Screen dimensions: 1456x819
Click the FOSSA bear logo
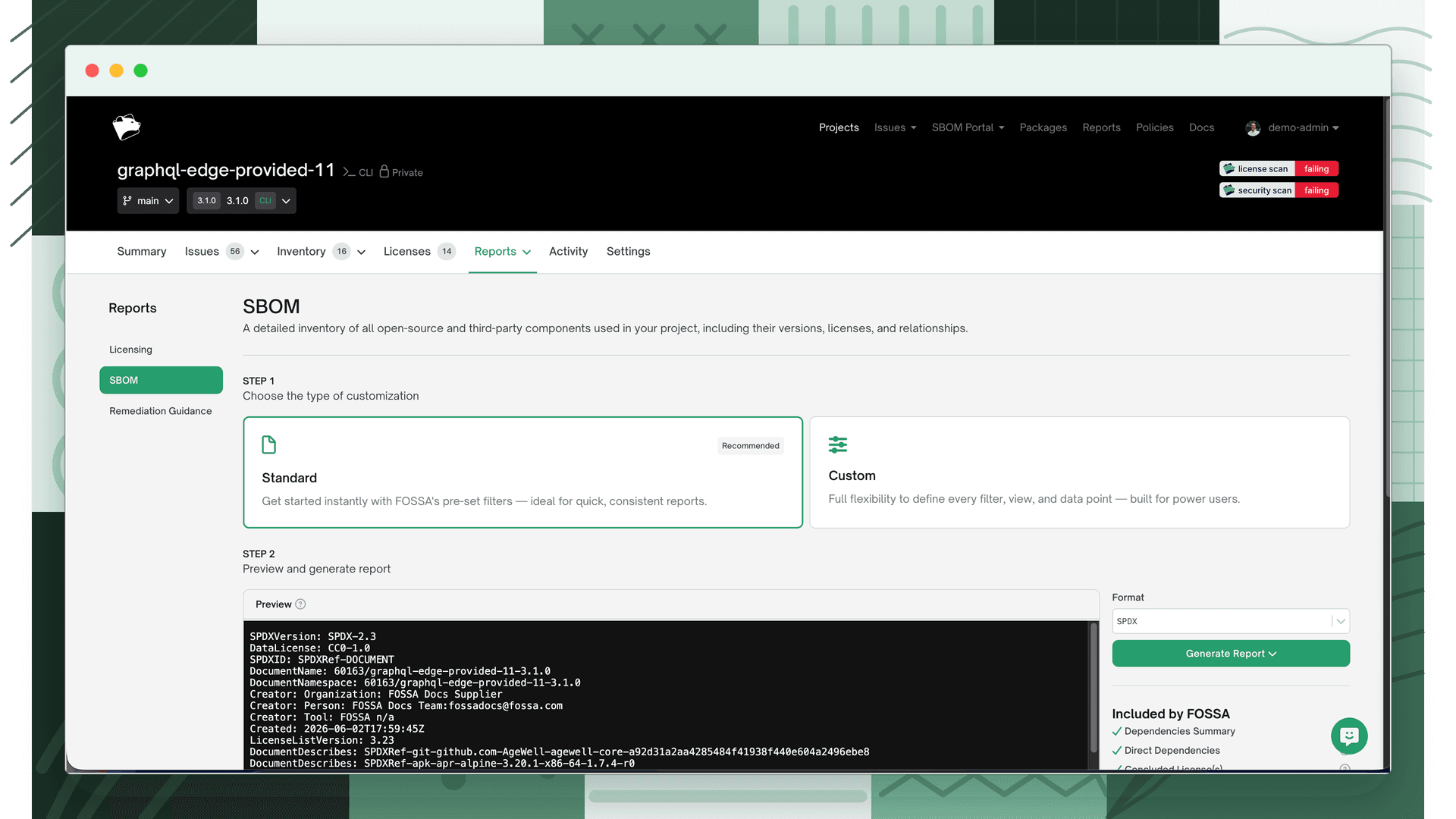click(127, 127)
